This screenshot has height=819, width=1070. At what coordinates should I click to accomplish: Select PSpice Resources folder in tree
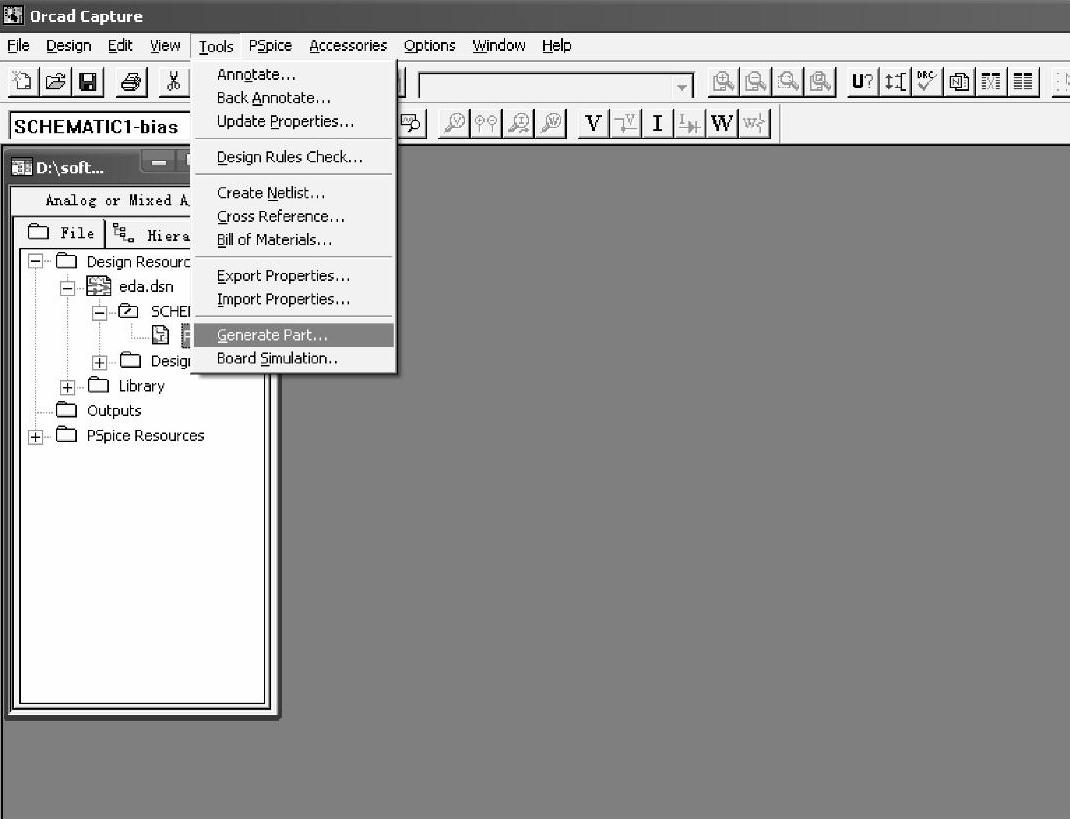[x=145, y=436]
